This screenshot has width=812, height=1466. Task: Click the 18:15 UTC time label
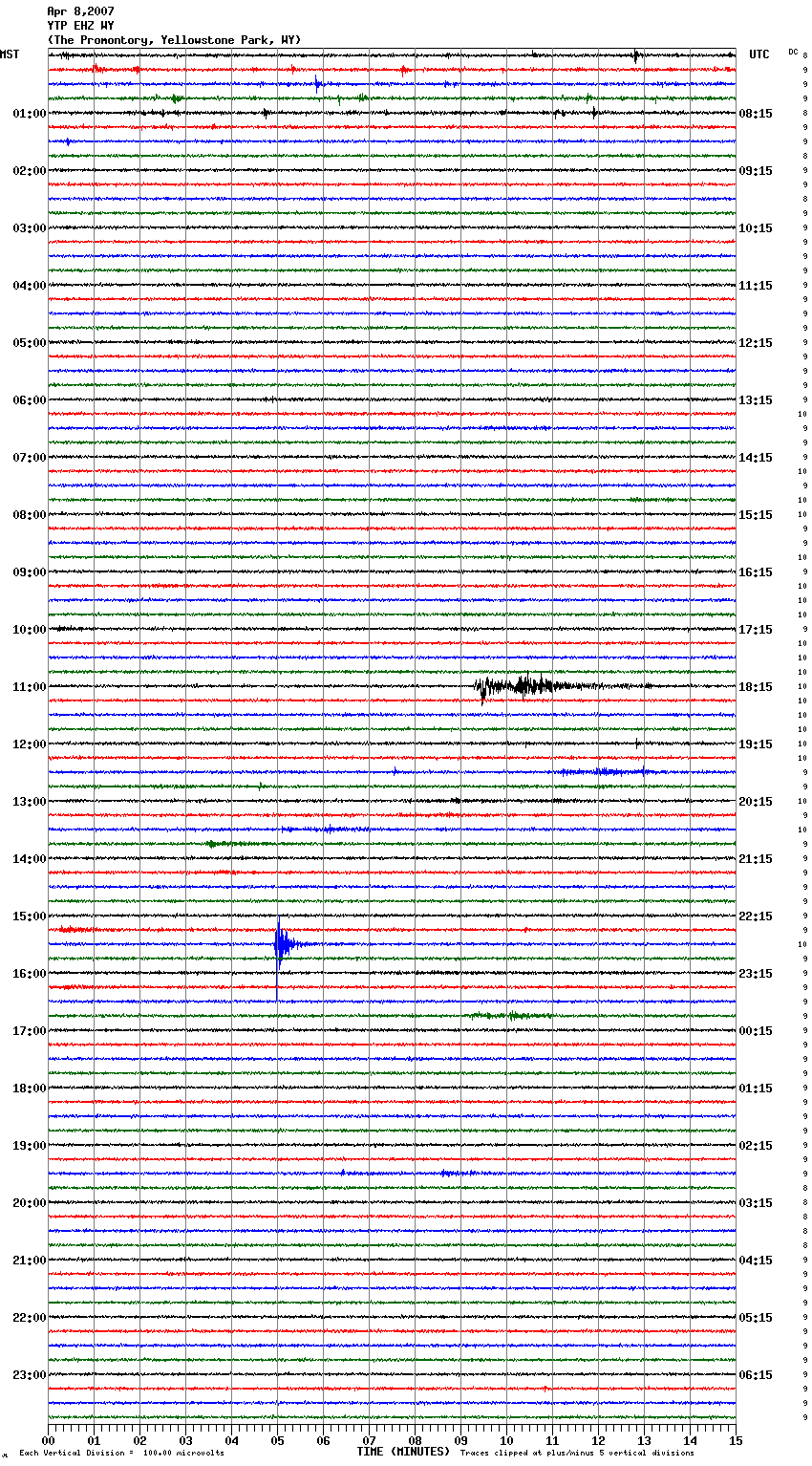[756, 687]
